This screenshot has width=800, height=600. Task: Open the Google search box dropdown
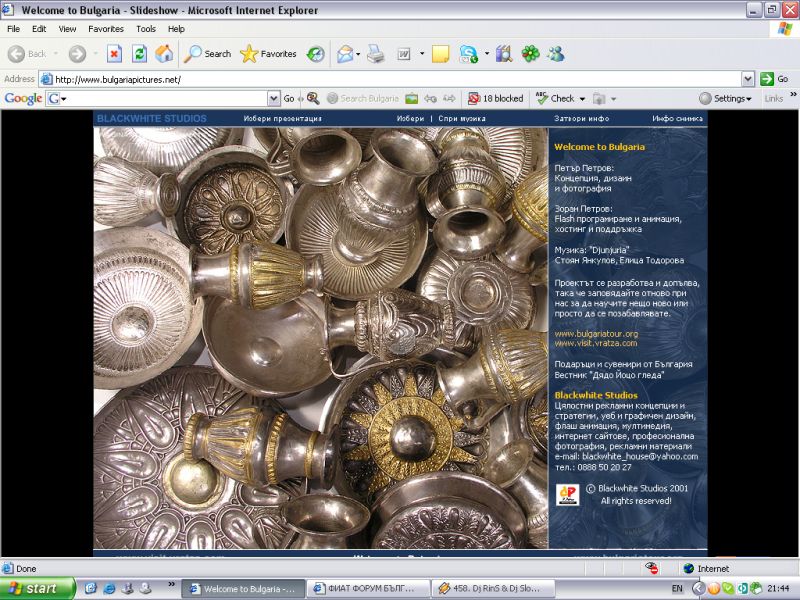coord(273,98)
